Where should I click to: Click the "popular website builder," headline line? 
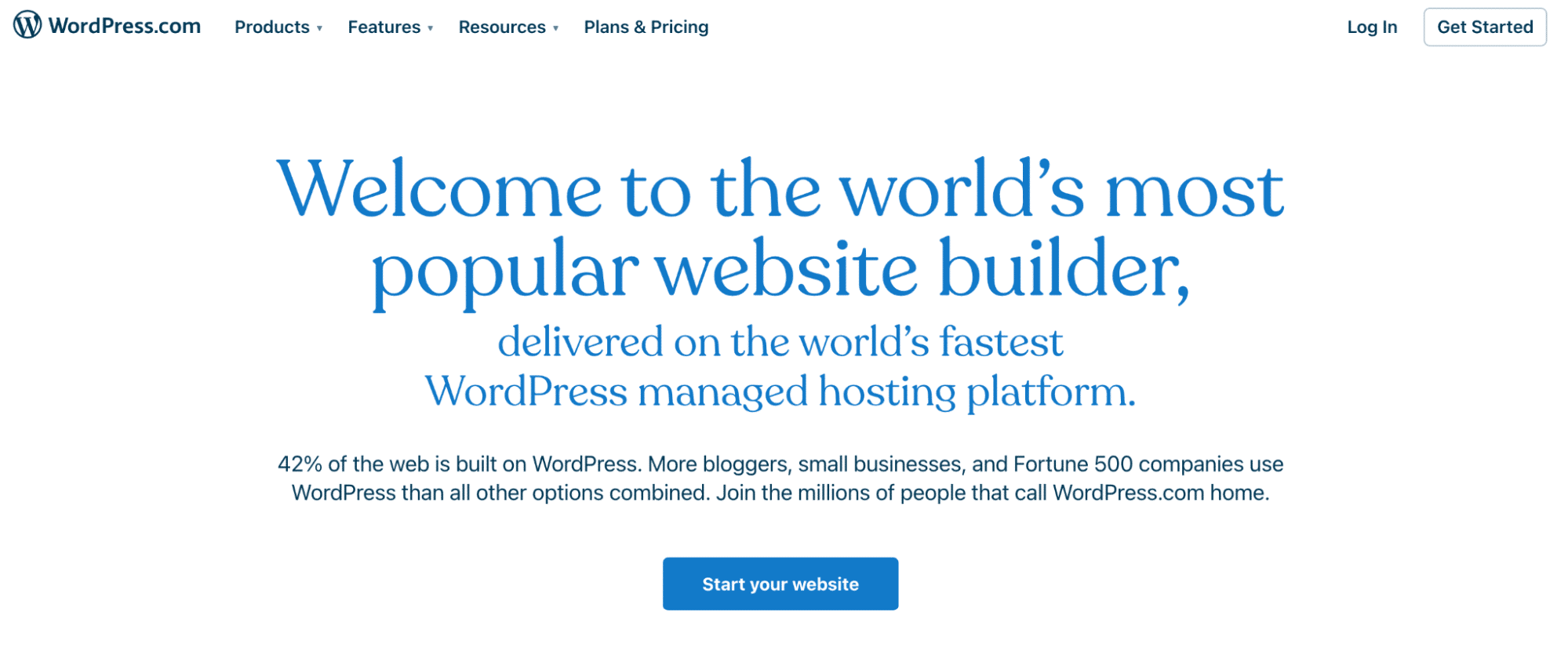point(780,271)
